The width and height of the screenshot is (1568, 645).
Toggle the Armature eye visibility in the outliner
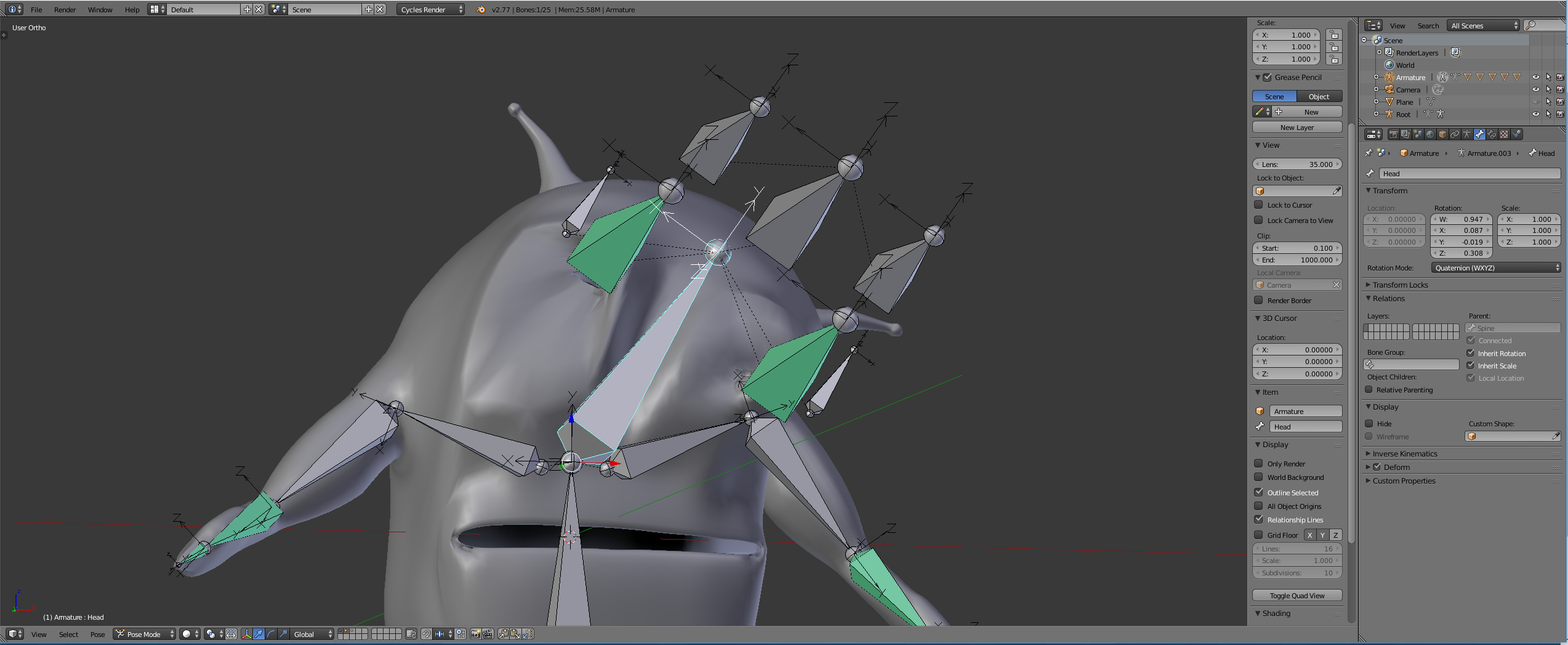click(x=1535, y=78)
